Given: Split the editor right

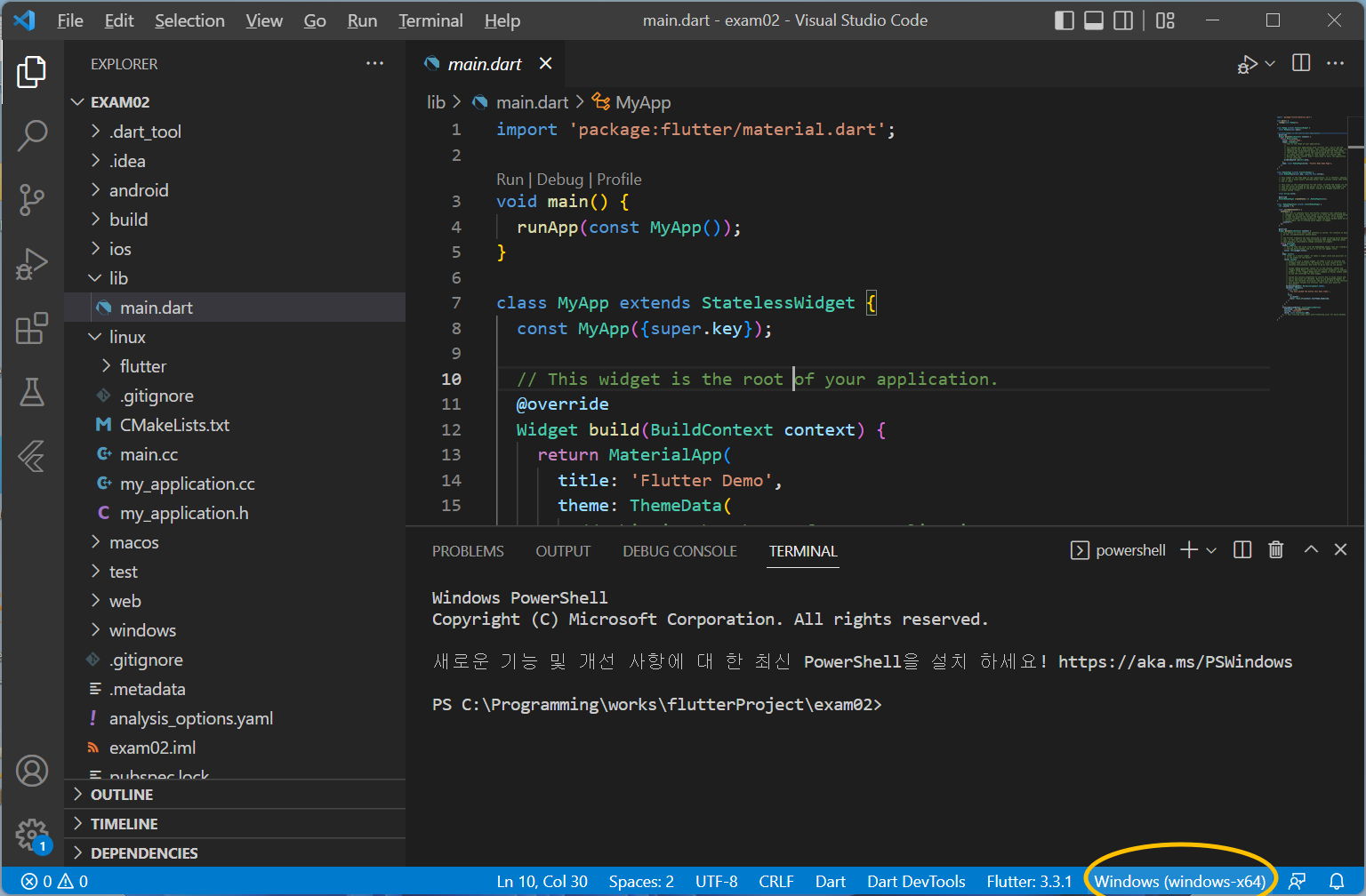Looking at the screenshot, I should (x=1301, y=63).
